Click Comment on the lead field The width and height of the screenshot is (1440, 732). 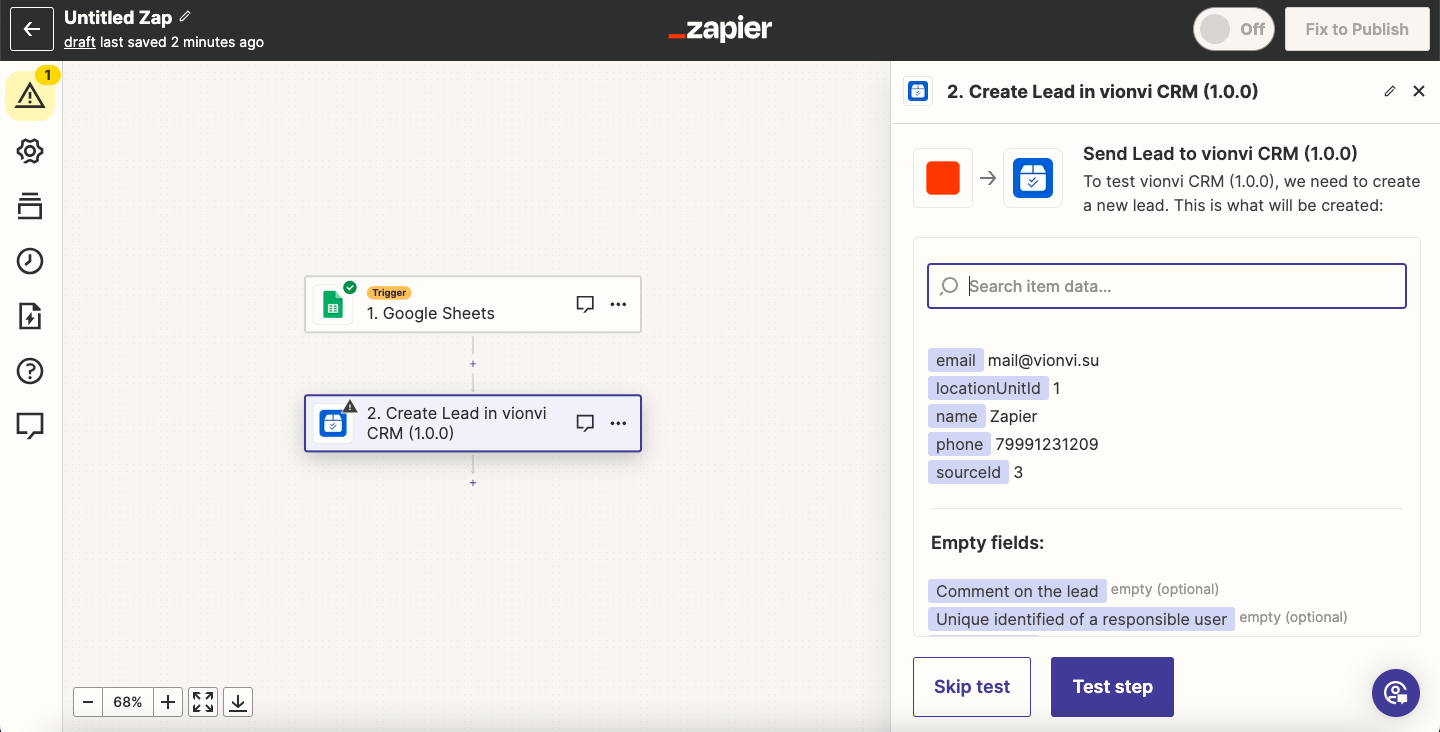pyautogui.click(x=1017, y=591)
